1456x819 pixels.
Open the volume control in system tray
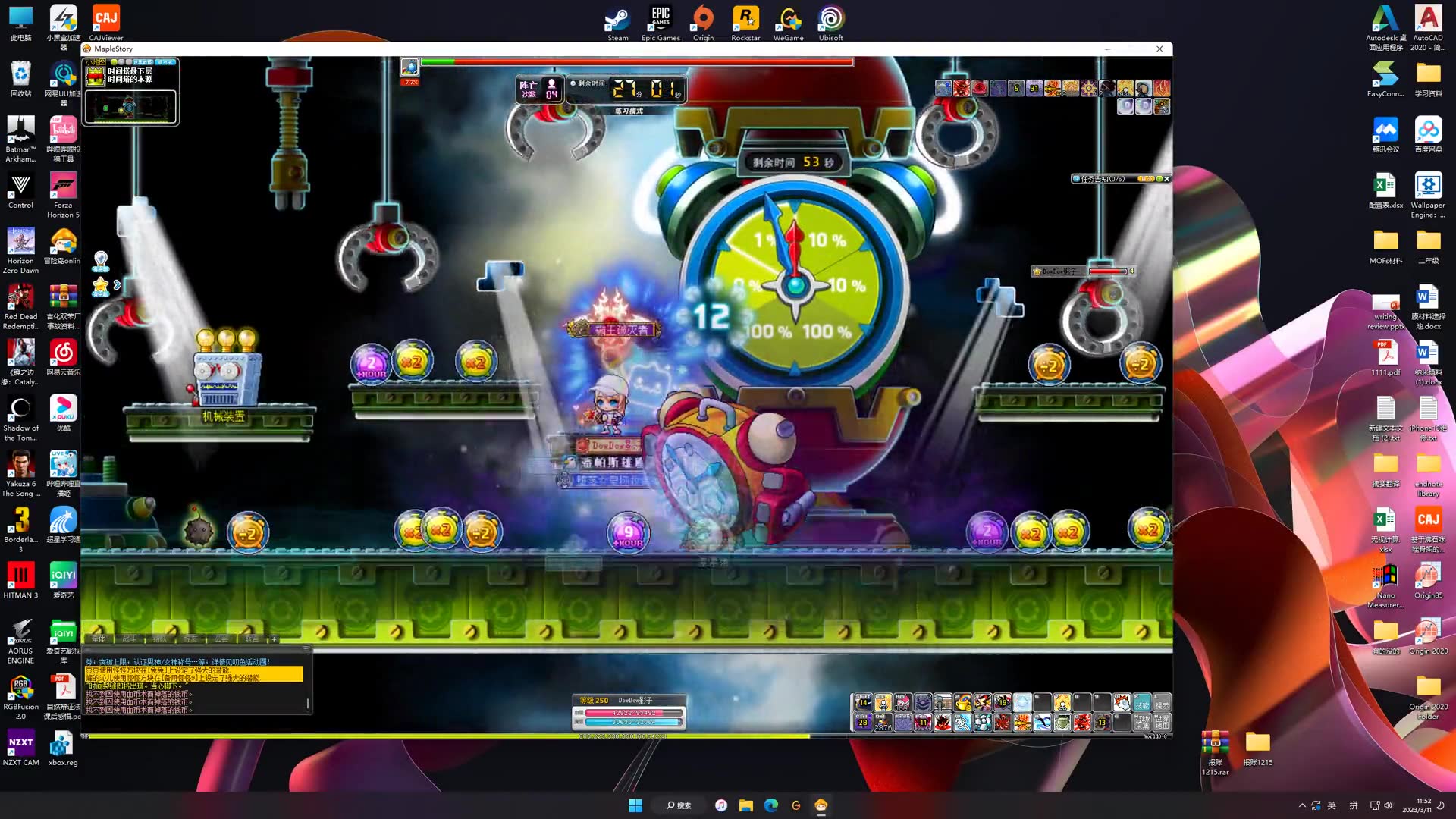1389,805
